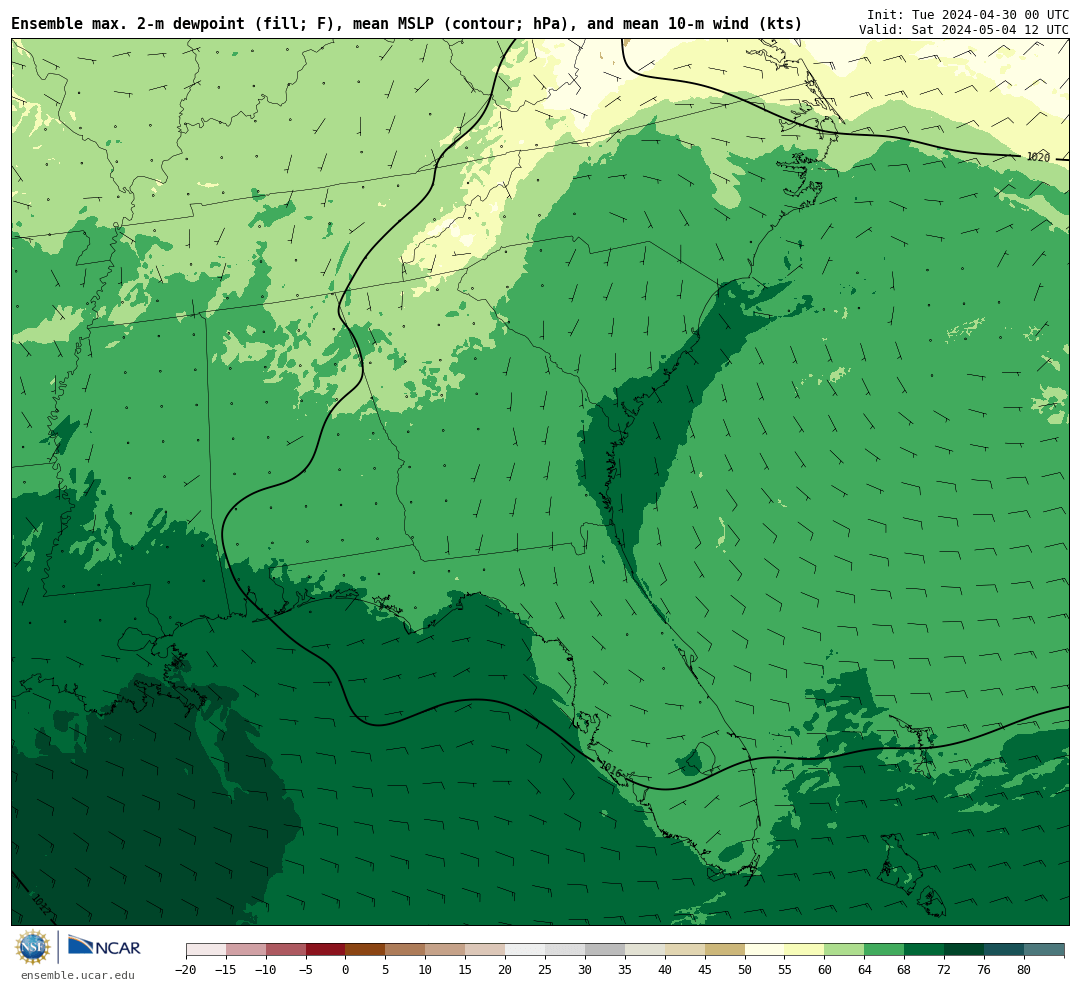The height and width of the screenshot is (988, 1080).
Task: Pick the colorbar swatch between 10 and 15
Action: (x=446, y=950)
